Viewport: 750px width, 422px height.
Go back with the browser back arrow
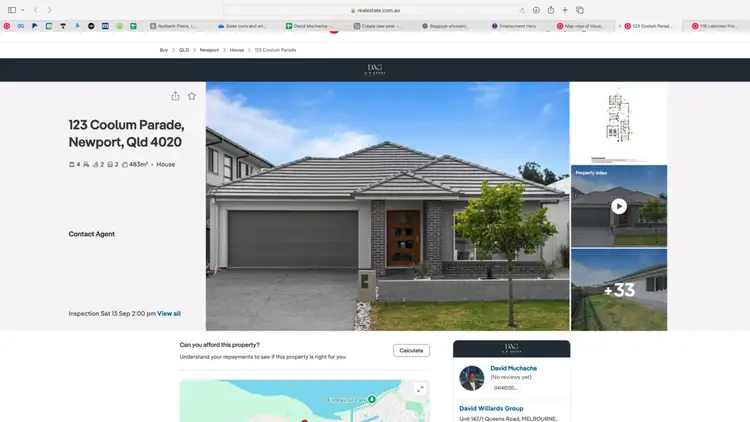pyautogui.click(x=36, y=10)
